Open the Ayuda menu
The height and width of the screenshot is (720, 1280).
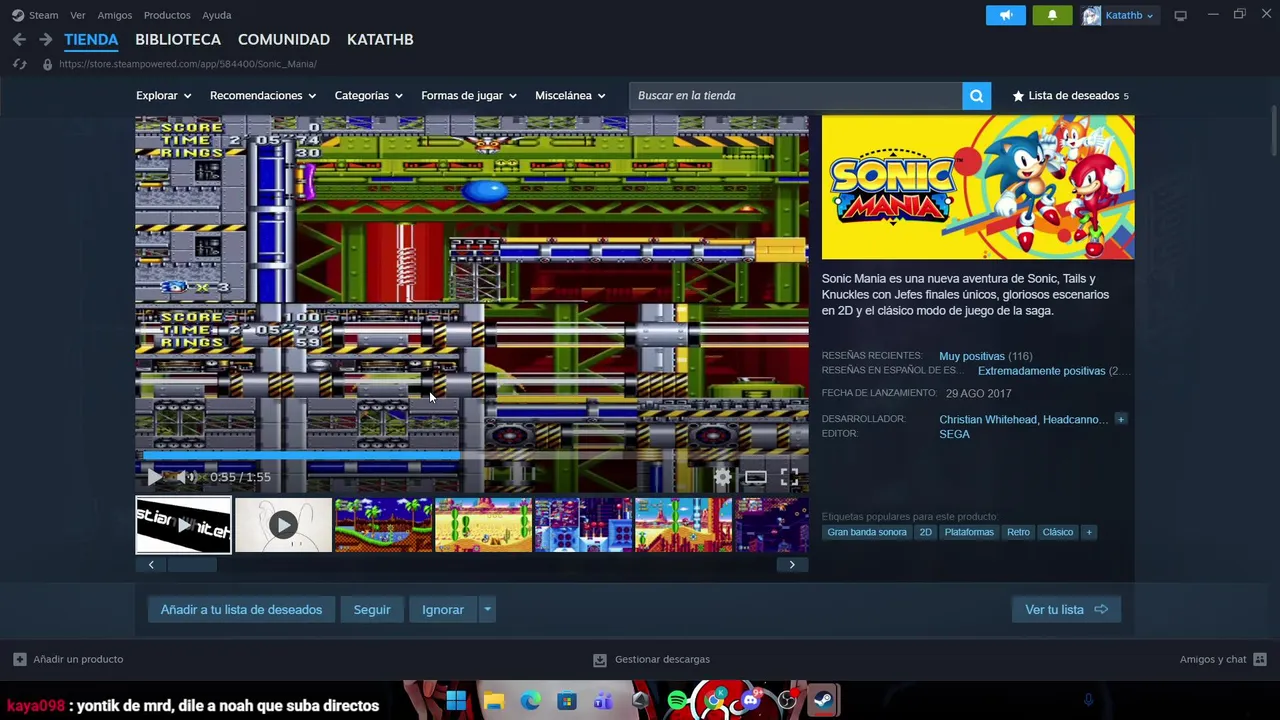(217, 15)
